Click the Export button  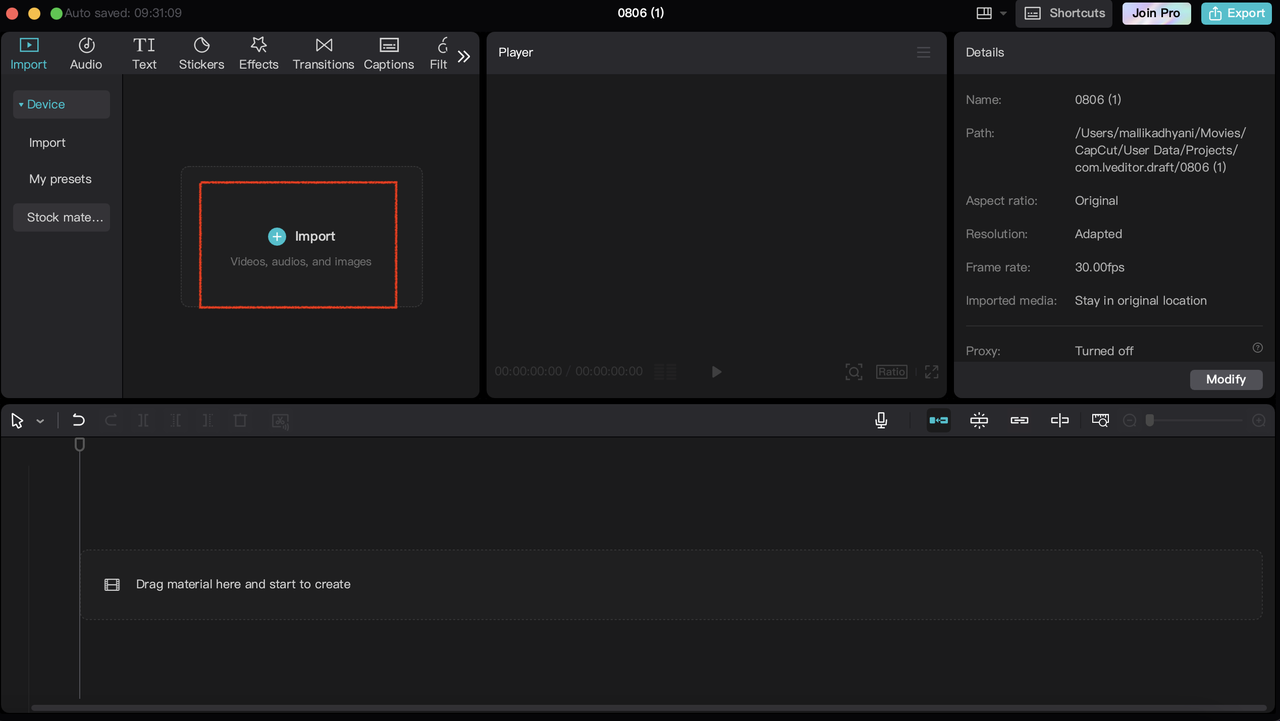coord(1236,13)
